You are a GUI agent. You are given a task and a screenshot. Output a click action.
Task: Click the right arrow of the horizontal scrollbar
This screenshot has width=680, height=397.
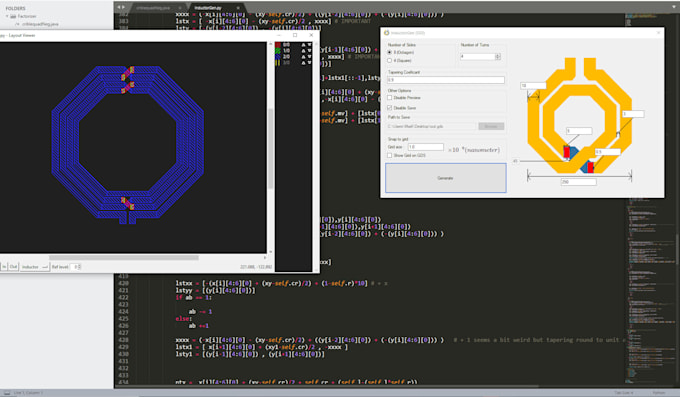coord(265,258)
